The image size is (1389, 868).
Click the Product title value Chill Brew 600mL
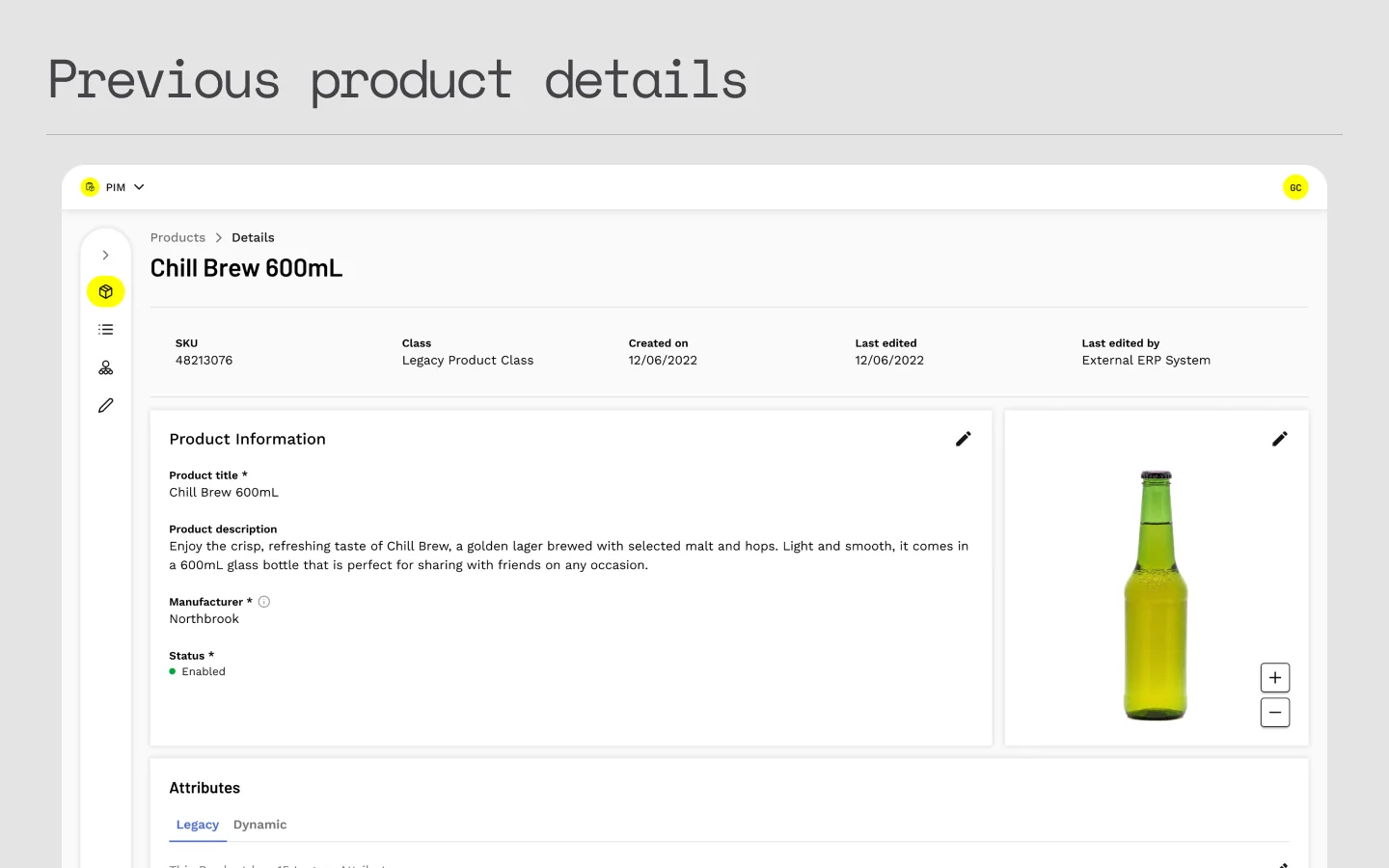tap(224, 492)
